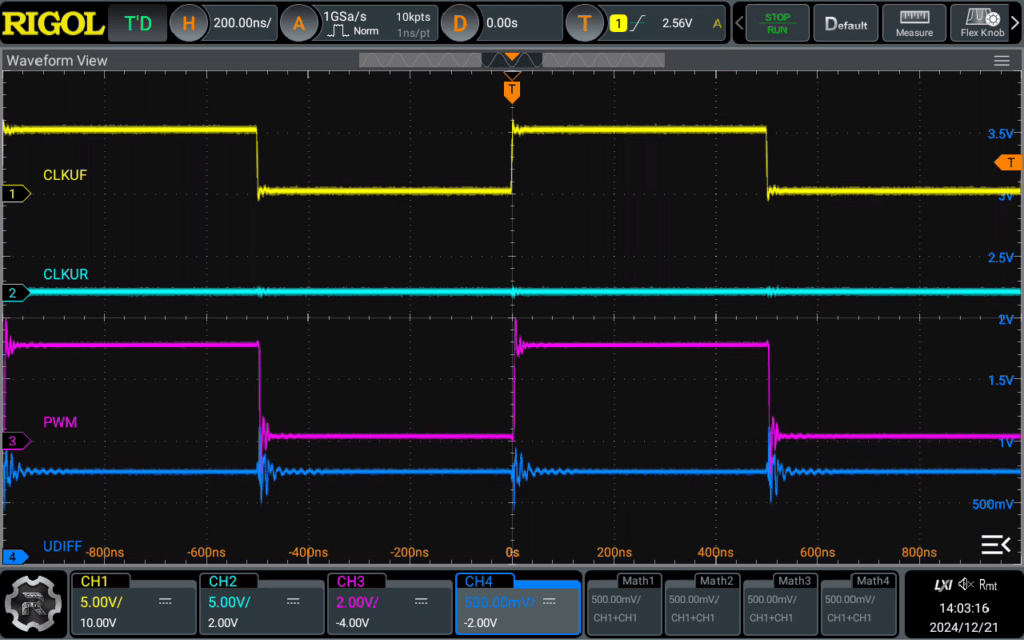Open the Waveform View hamburger menu
Image resolution: width=1024 pixels, height=643 pixels.
1001,61
